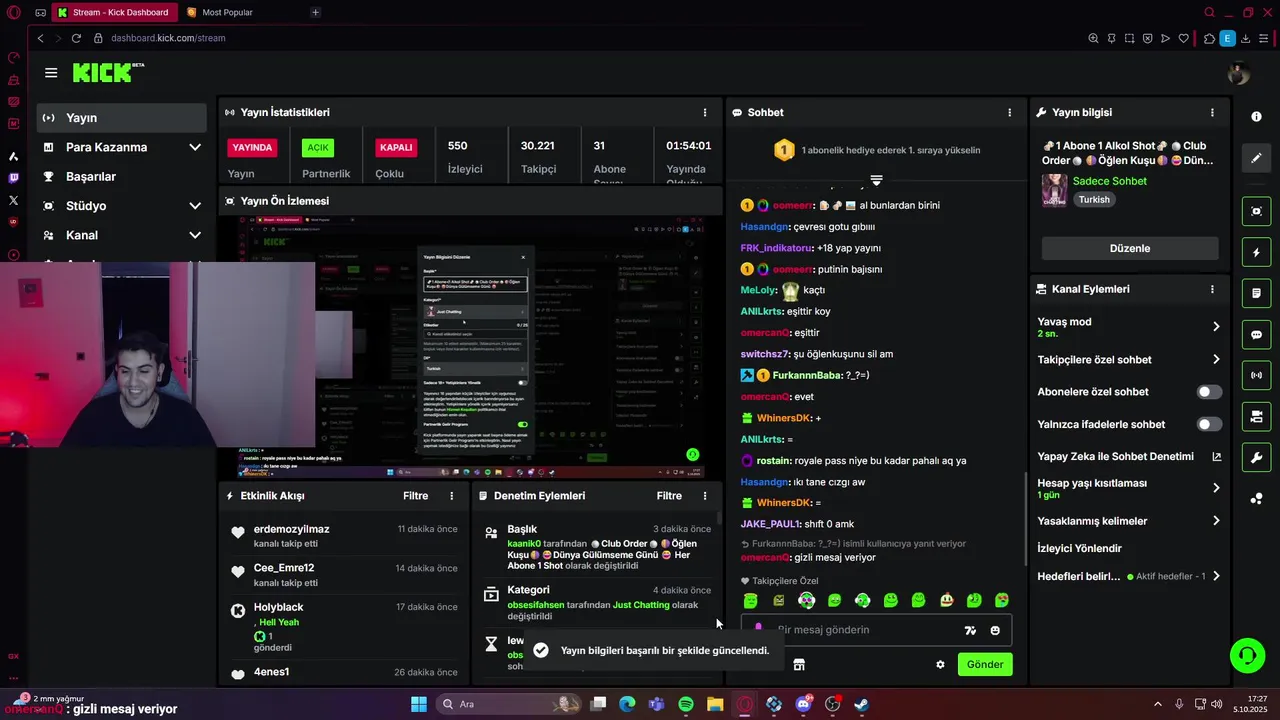Open Steam from taskbar
The image size is (1280, 720).
[x=861, y=704]
